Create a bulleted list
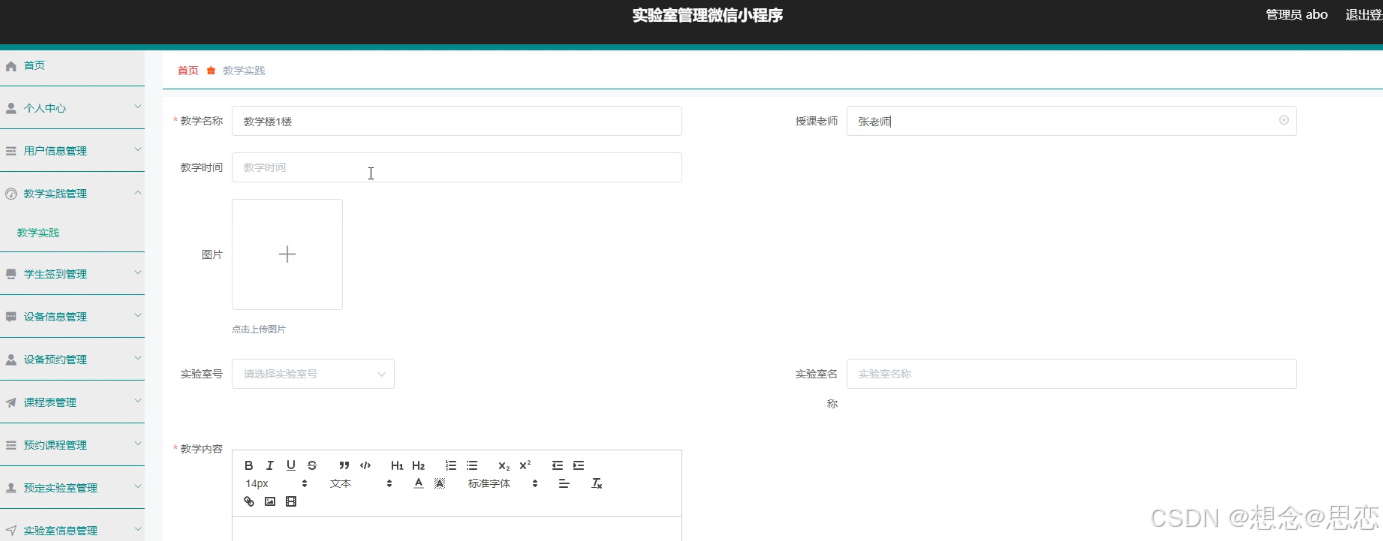Viewport: 1383px width, 541px height. pyautogui.click(x=472, y=465)
